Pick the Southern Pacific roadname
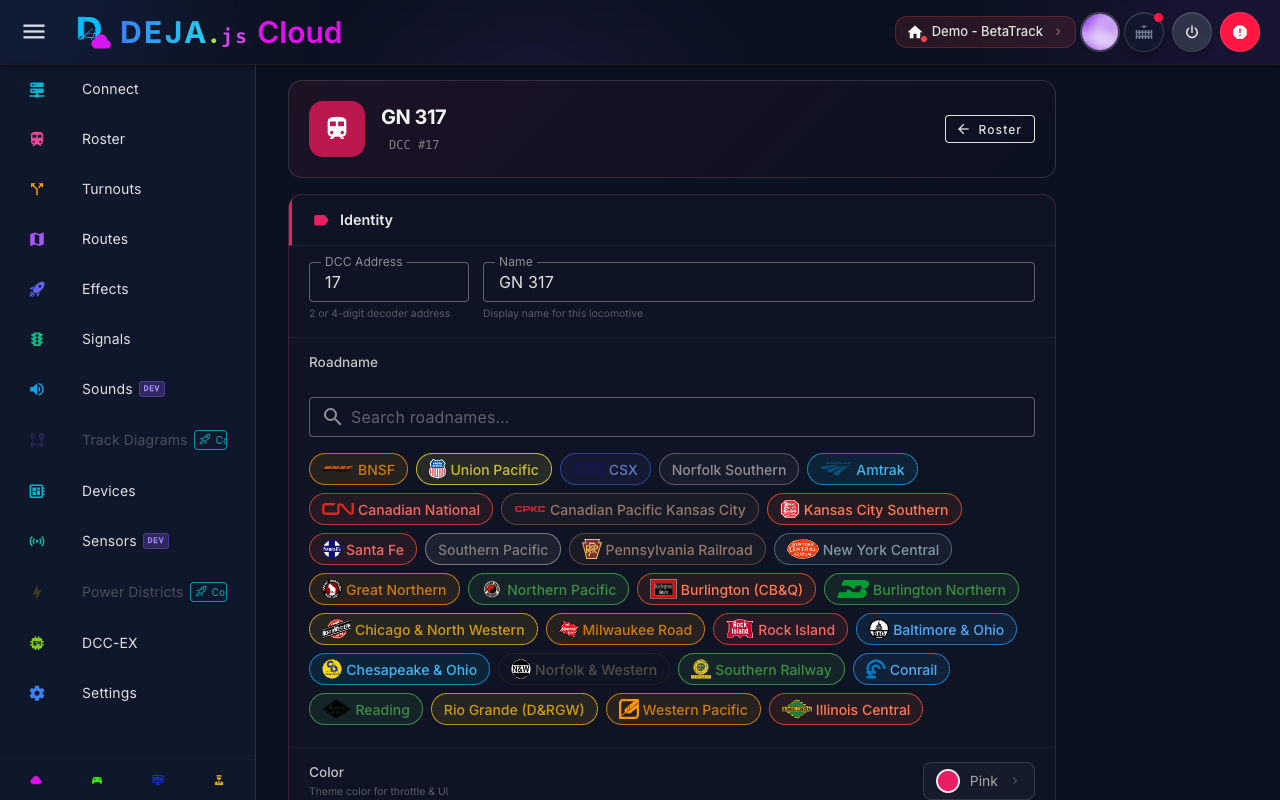 click(x=493, y=550)
